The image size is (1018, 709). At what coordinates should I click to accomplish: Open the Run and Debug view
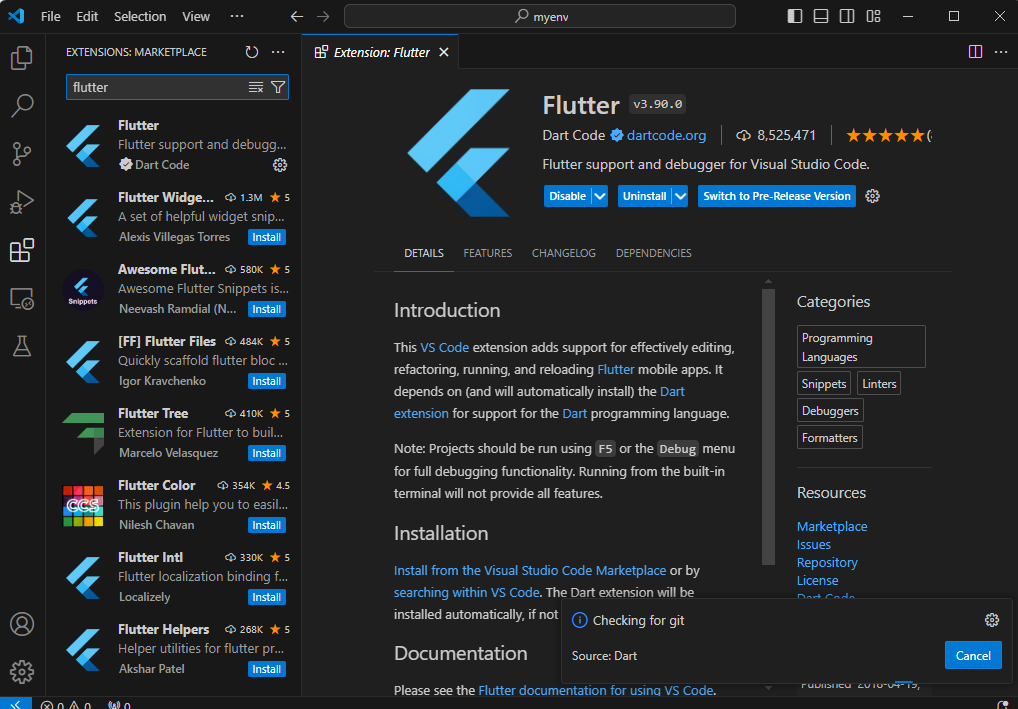[x=22, y=202]
